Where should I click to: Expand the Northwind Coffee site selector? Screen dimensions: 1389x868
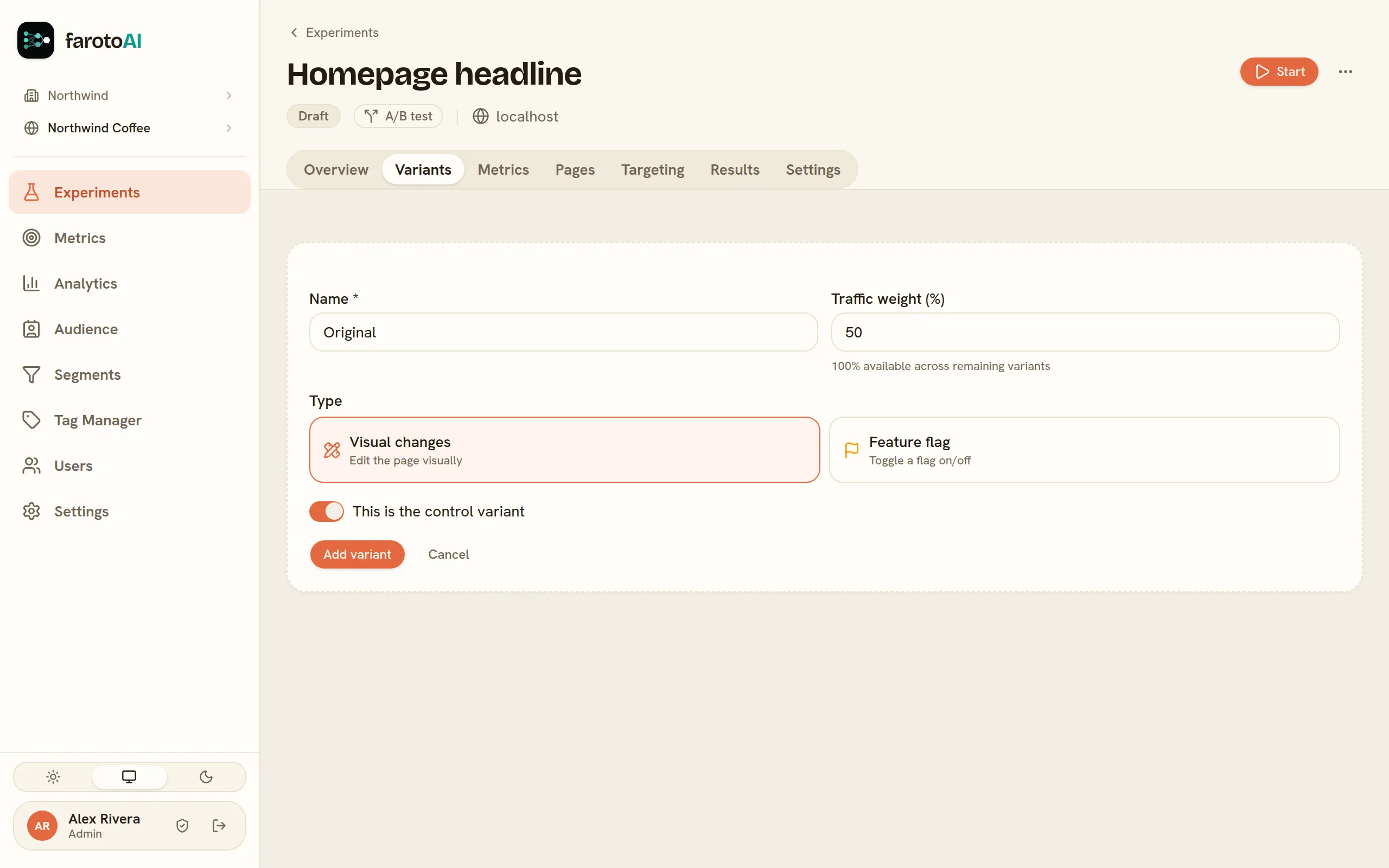point(130,128)
